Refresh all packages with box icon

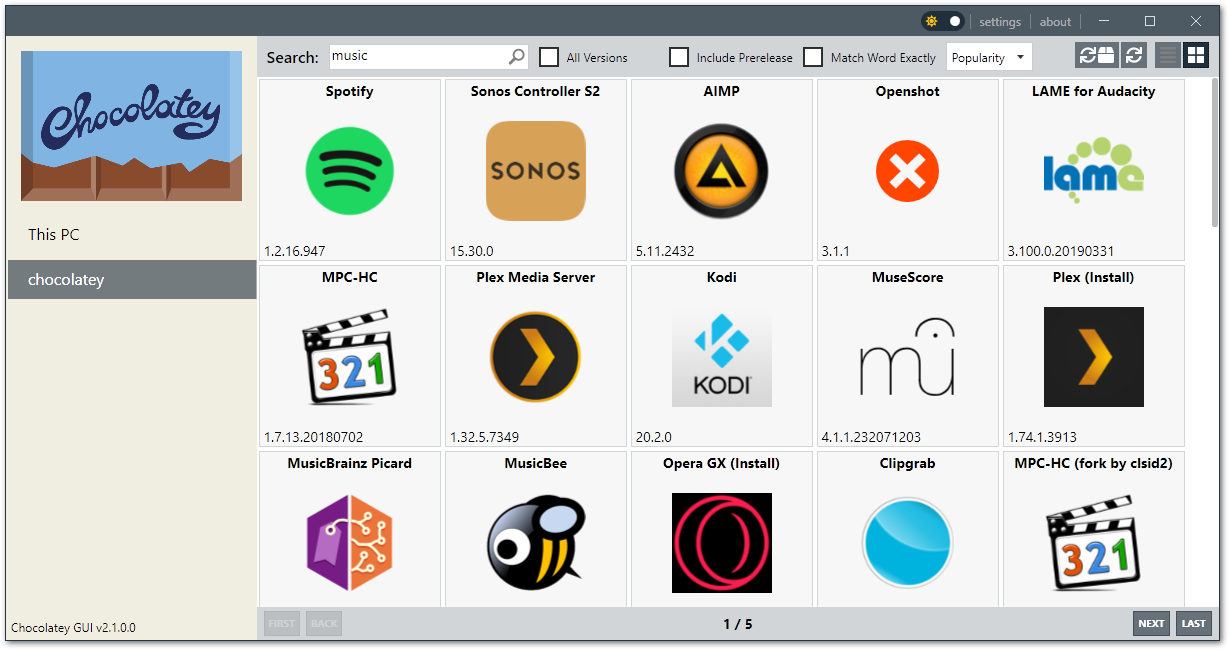[x=1096, y=56]
